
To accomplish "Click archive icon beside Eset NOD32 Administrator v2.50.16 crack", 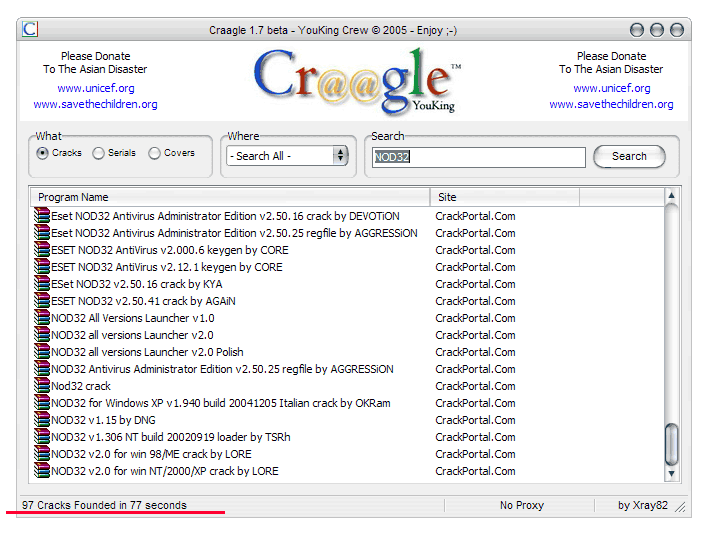I will point(42,215).
